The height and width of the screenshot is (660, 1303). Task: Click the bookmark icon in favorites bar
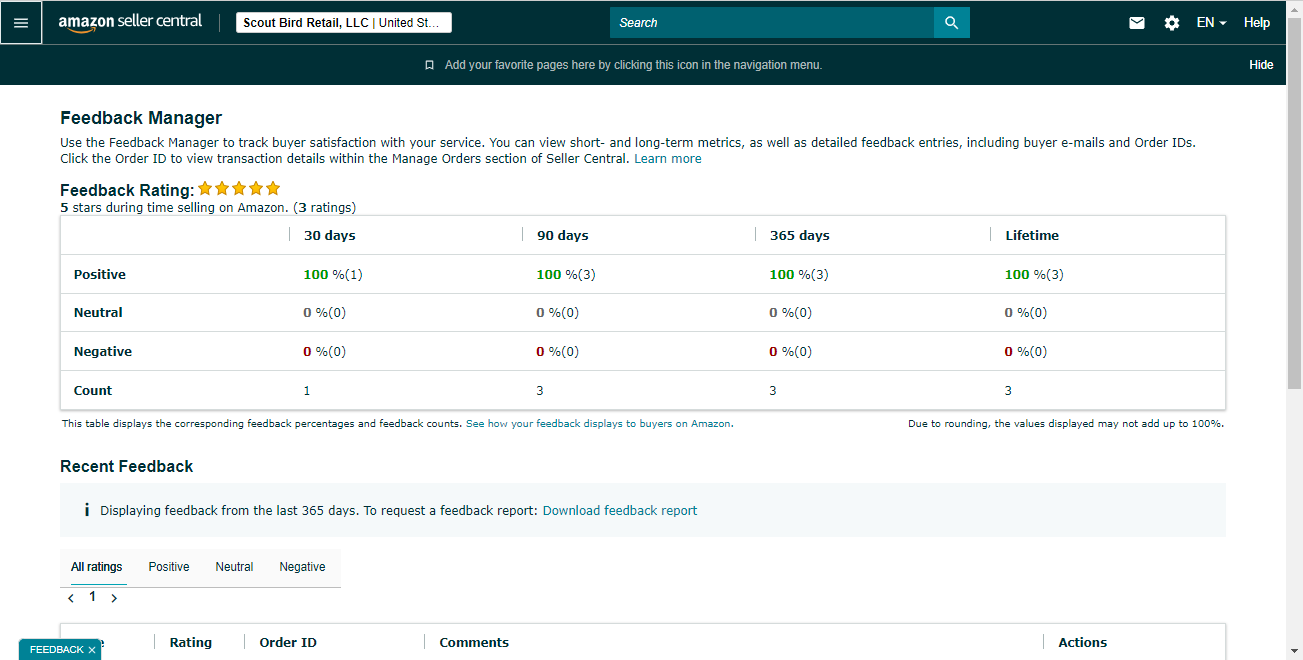429,65
